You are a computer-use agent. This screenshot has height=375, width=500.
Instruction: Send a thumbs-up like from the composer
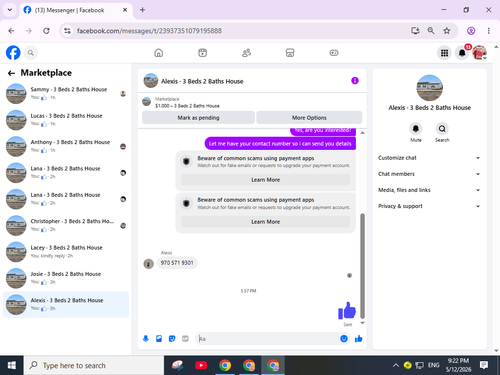click(359, 339)
